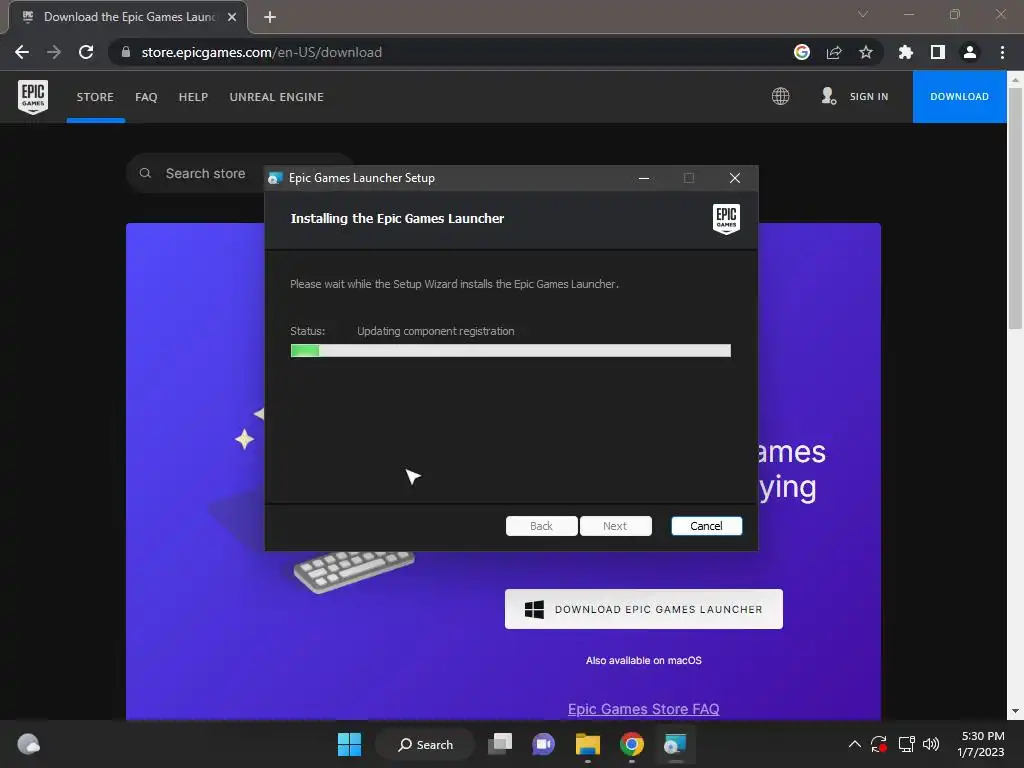Image resolution: width=1024 pixels, height=768 pixels.
Task: Click the Chrome tab search chevron
Action: [x=863, y=14]
